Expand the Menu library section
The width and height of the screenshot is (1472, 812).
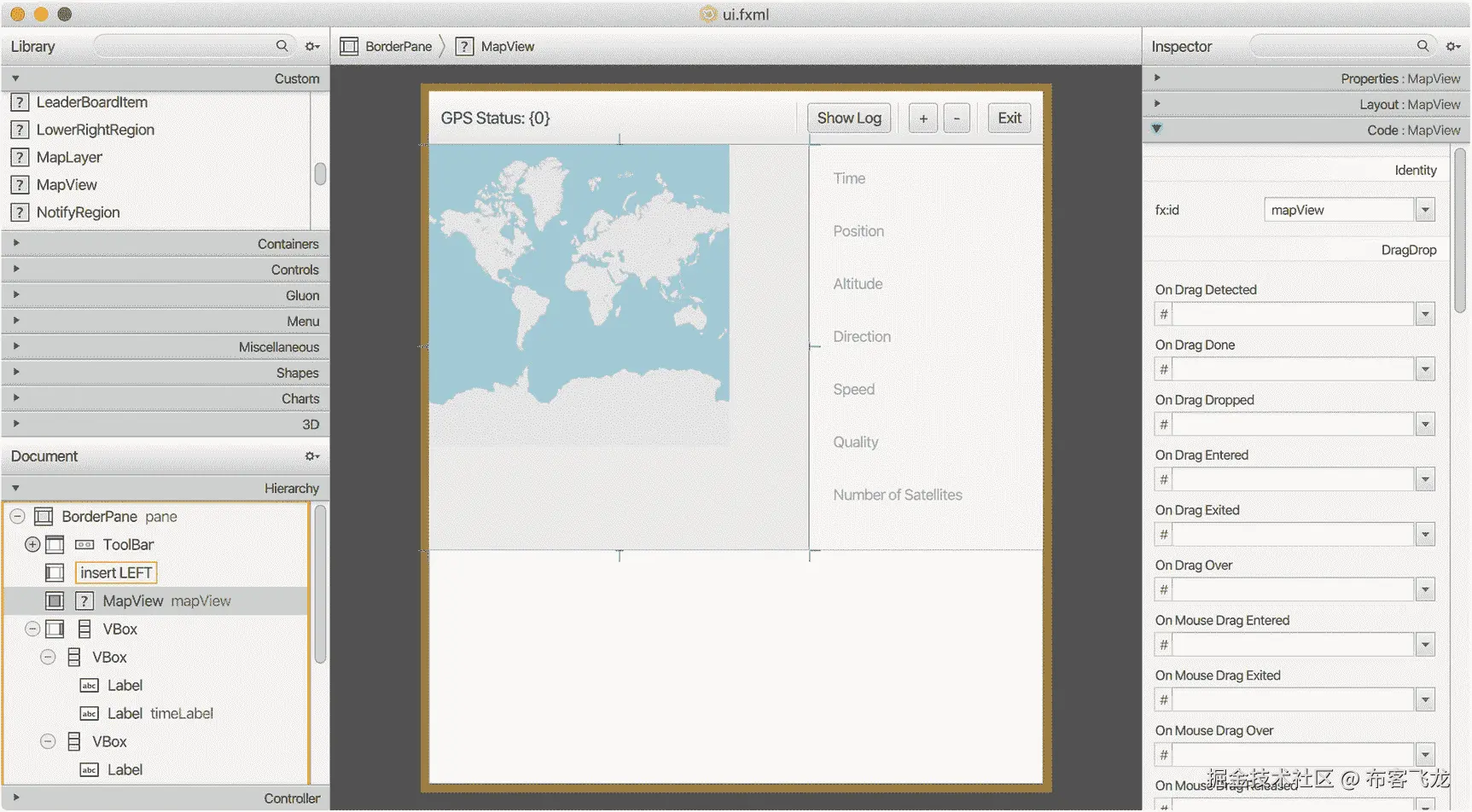pos(15,321)
